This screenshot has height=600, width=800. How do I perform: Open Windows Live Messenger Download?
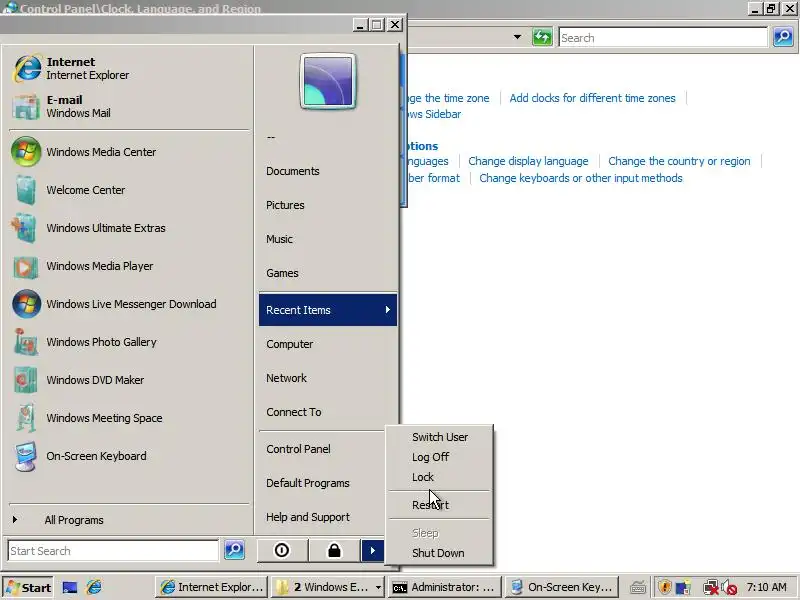(129, 304)
